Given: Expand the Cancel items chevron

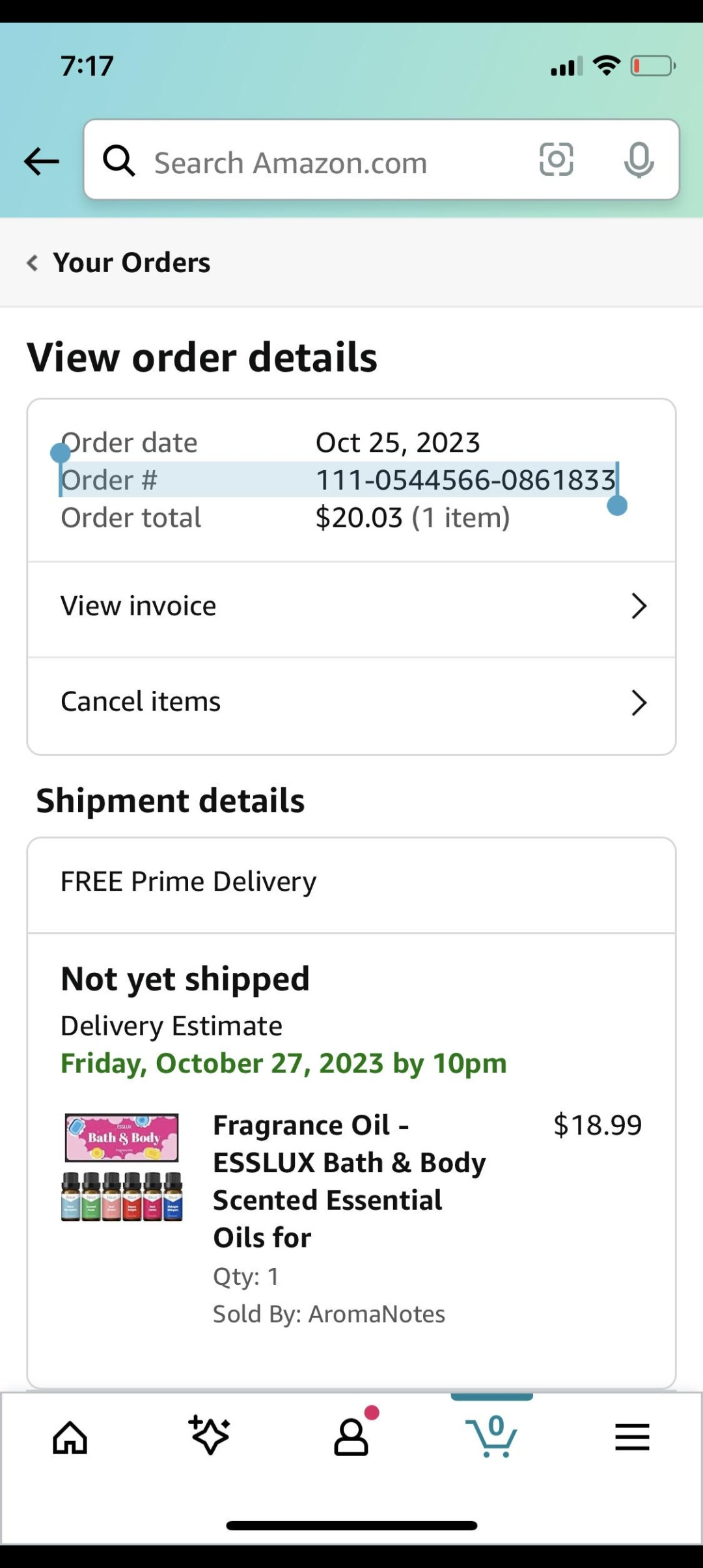Looking at the screenshot, I should [x=639, y=703].
